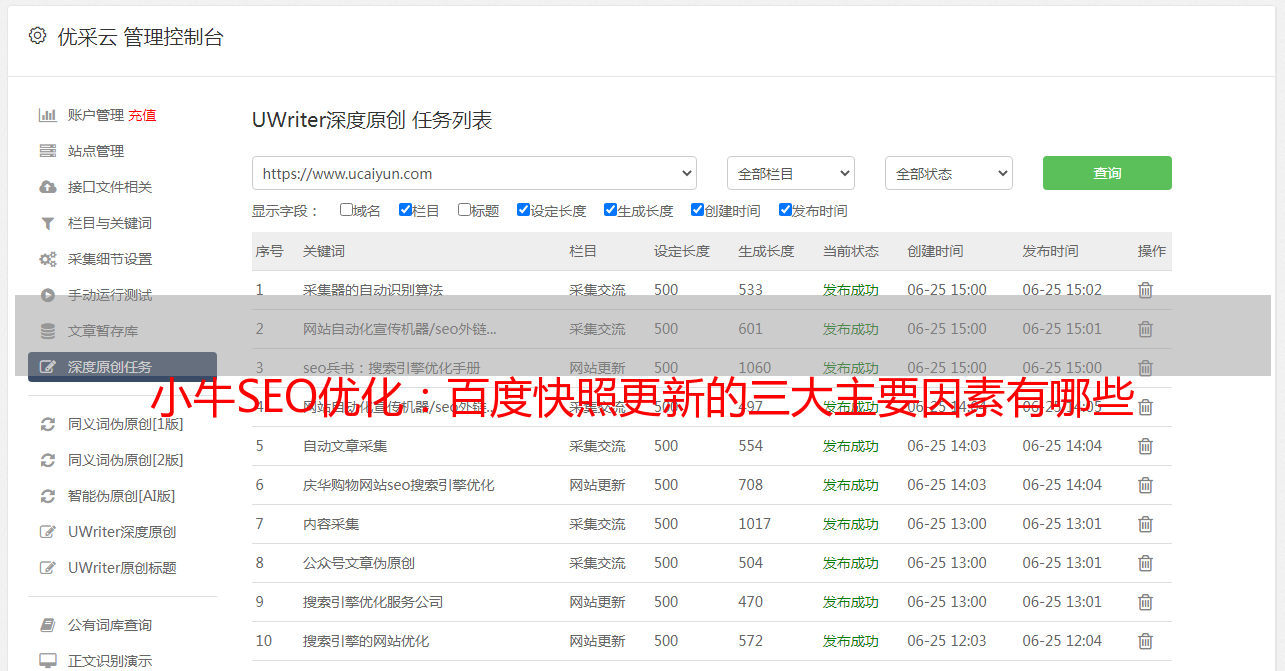Open the 深度原创任务 sidebar item
The image size is (1285, 671).
122,367
